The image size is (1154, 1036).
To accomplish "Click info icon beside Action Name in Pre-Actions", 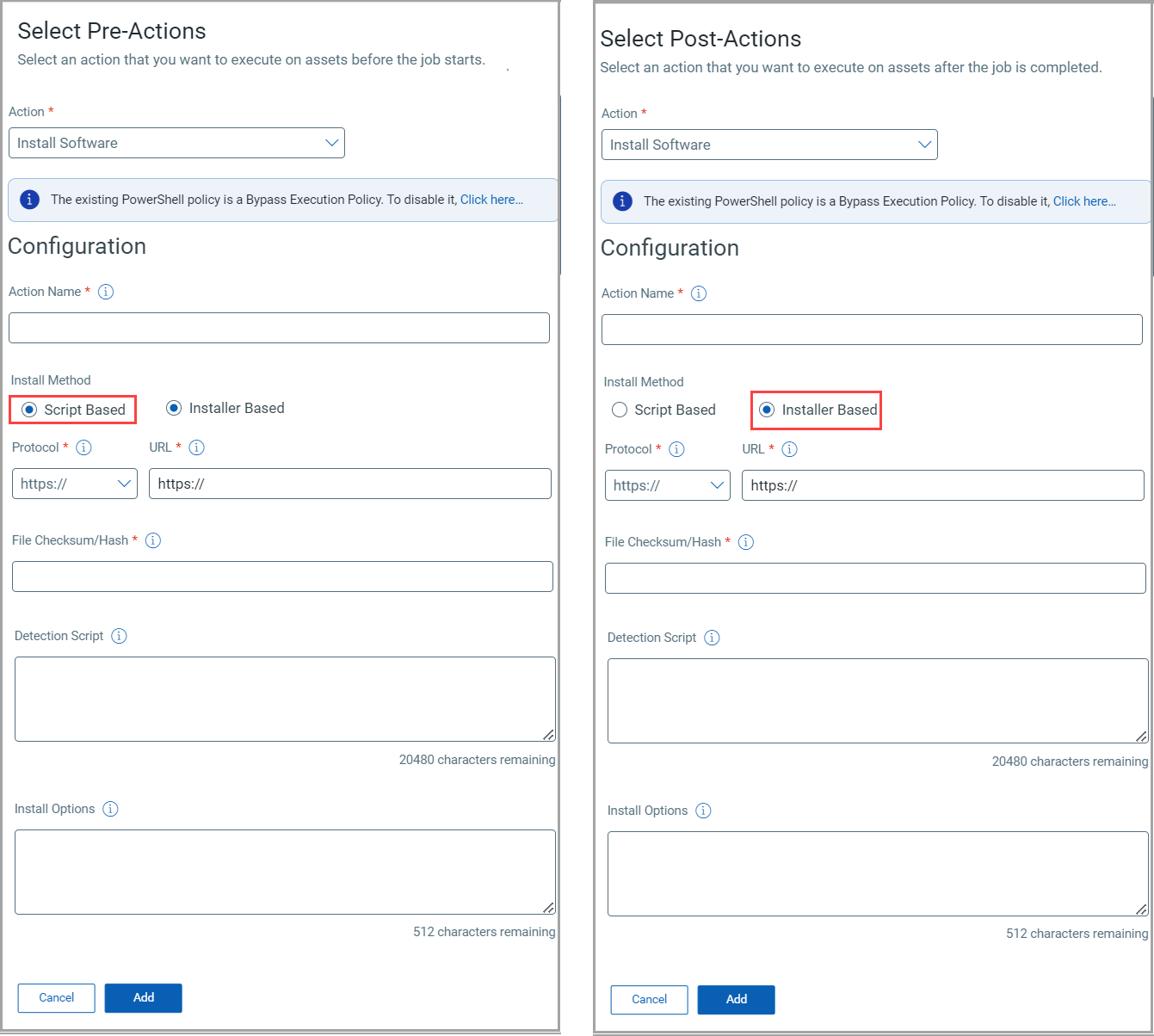I will coord(106,292).
